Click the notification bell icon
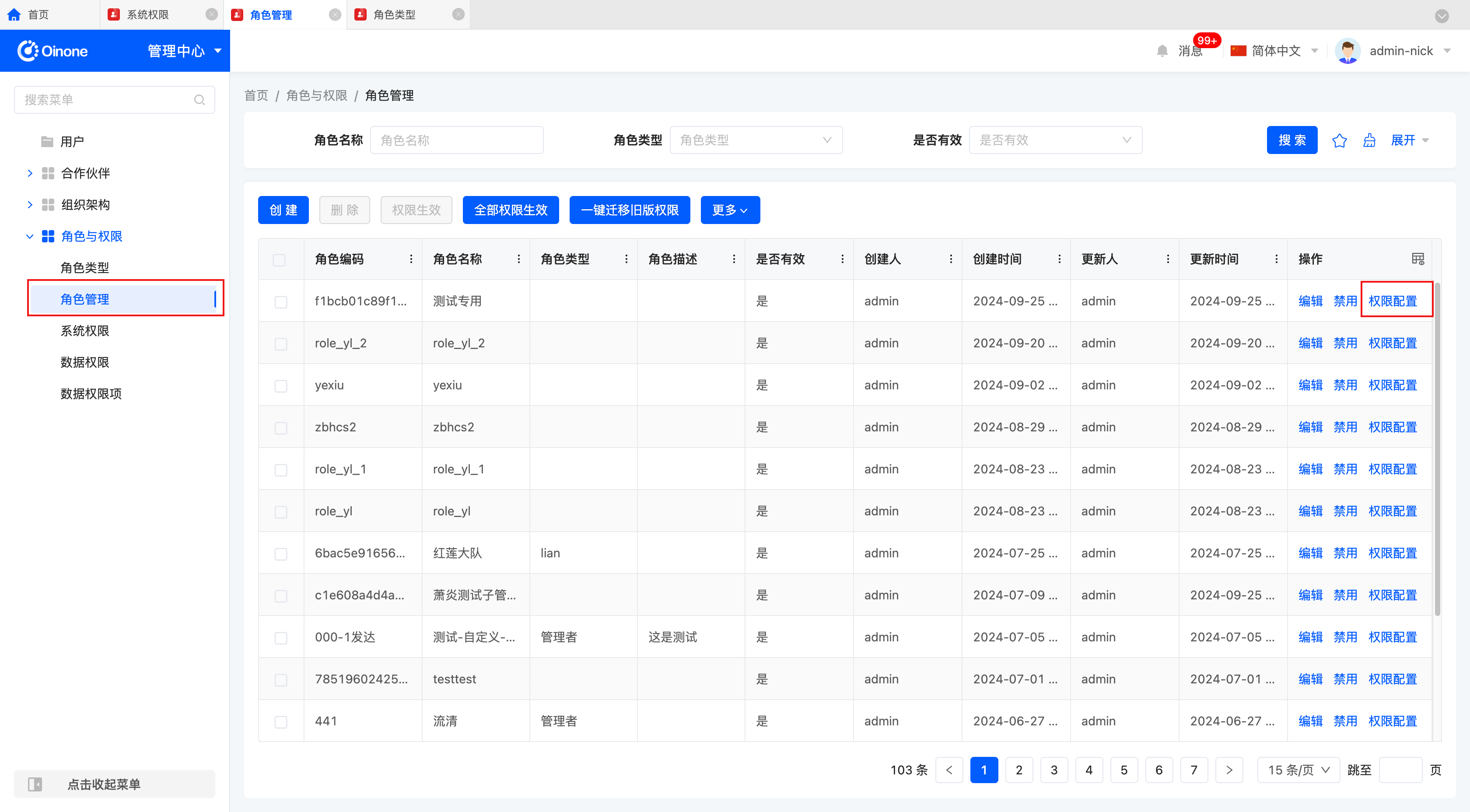 [1162, 51]
